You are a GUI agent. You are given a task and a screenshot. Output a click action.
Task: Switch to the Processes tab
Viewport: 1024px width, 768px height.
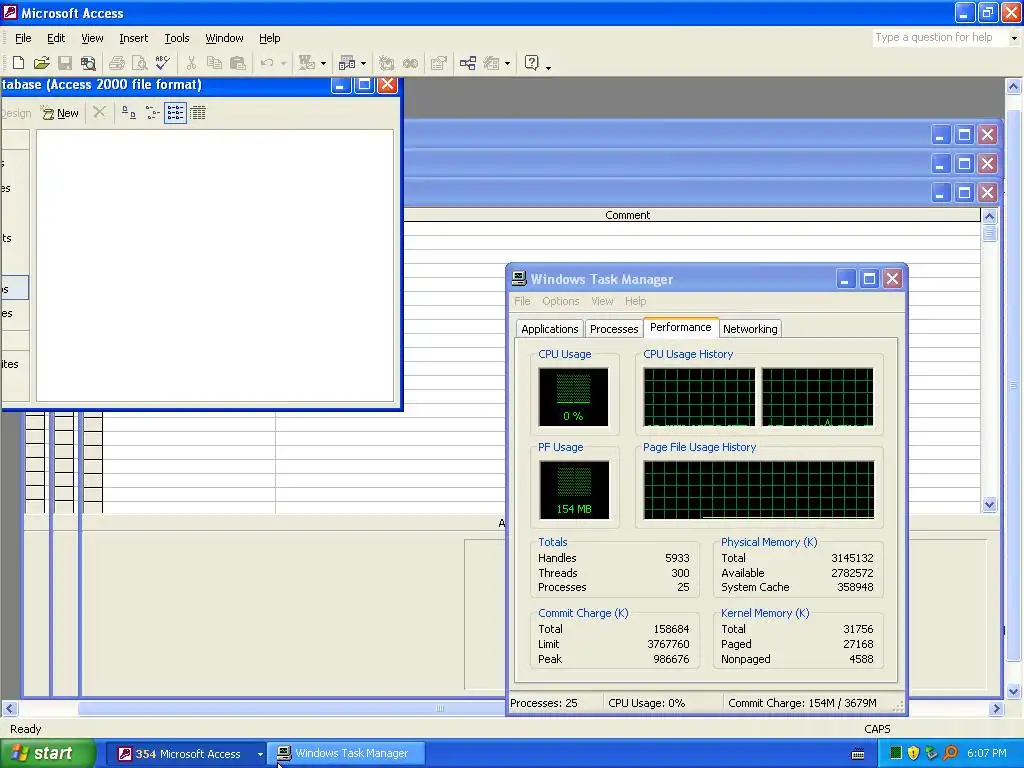coord(614,328)
